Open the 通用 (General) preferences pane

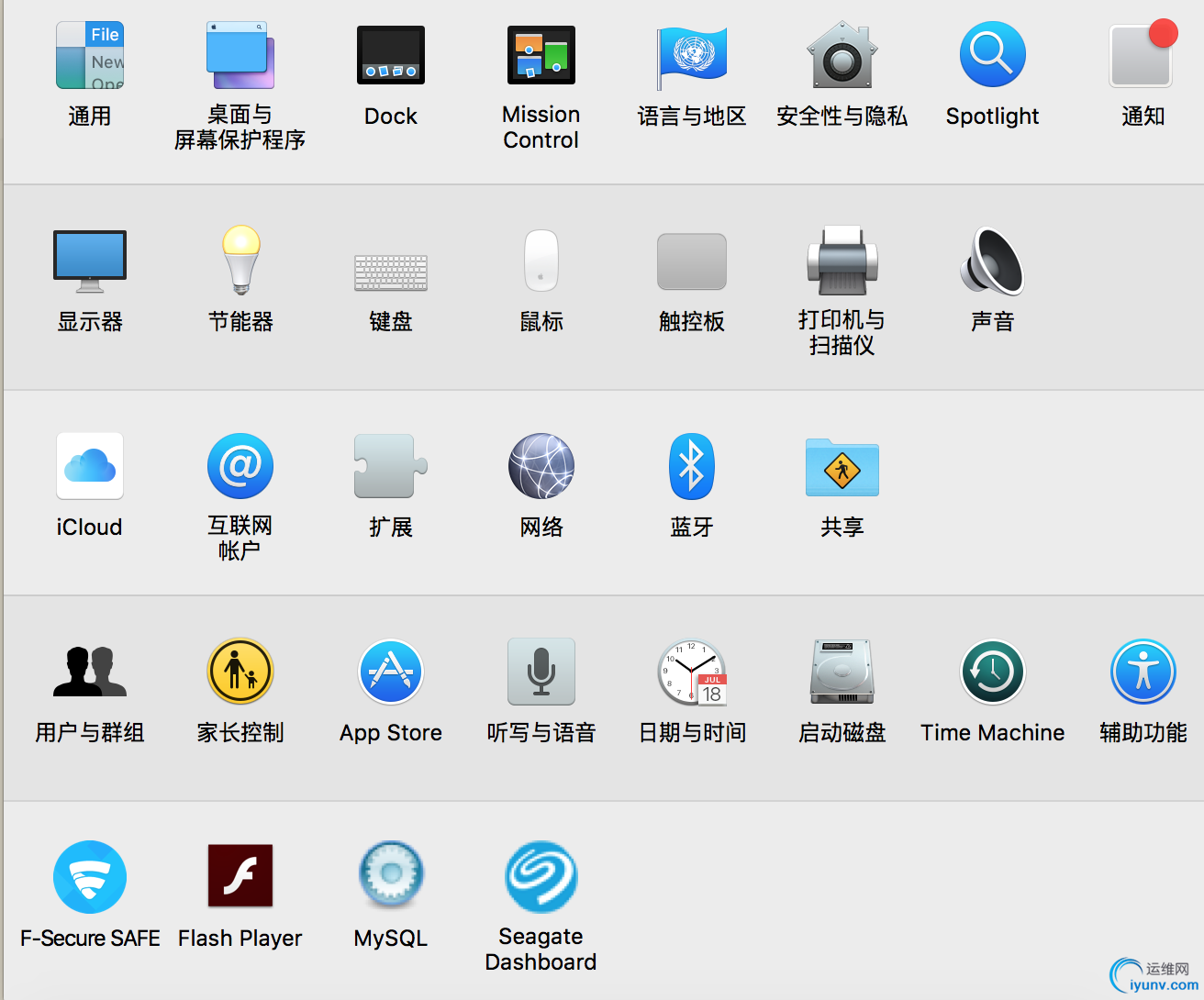click(90, 55)
